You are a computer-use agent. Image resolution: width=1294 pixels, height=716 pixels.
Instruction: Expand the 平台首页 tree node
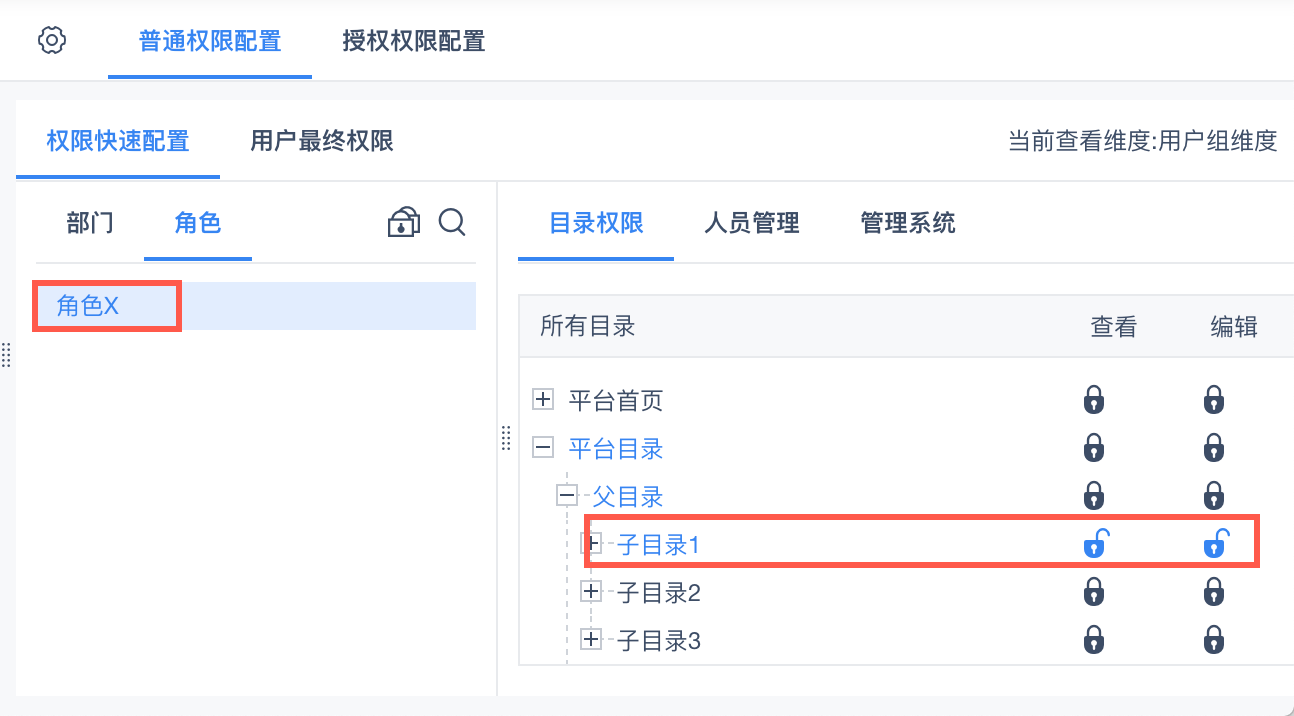point(543,400)
